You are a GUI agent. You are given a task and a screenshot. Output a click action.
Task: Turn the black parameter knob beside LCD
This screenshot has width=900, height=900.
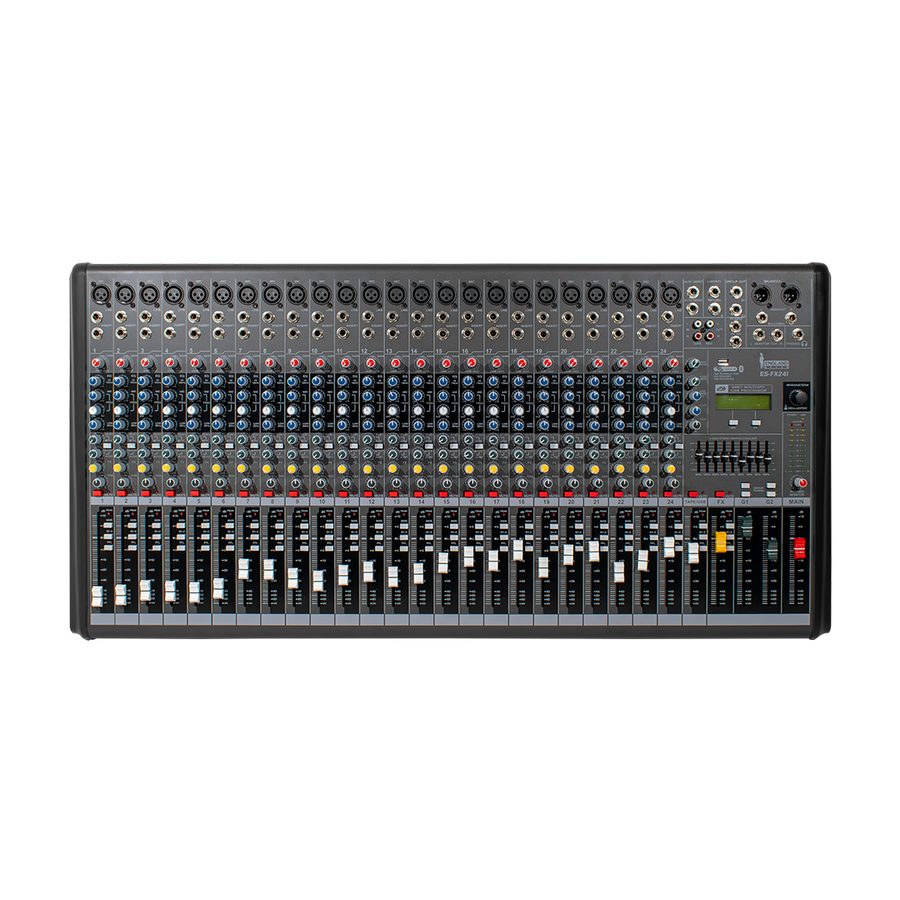pyautogui.click(x=797, y=398)
